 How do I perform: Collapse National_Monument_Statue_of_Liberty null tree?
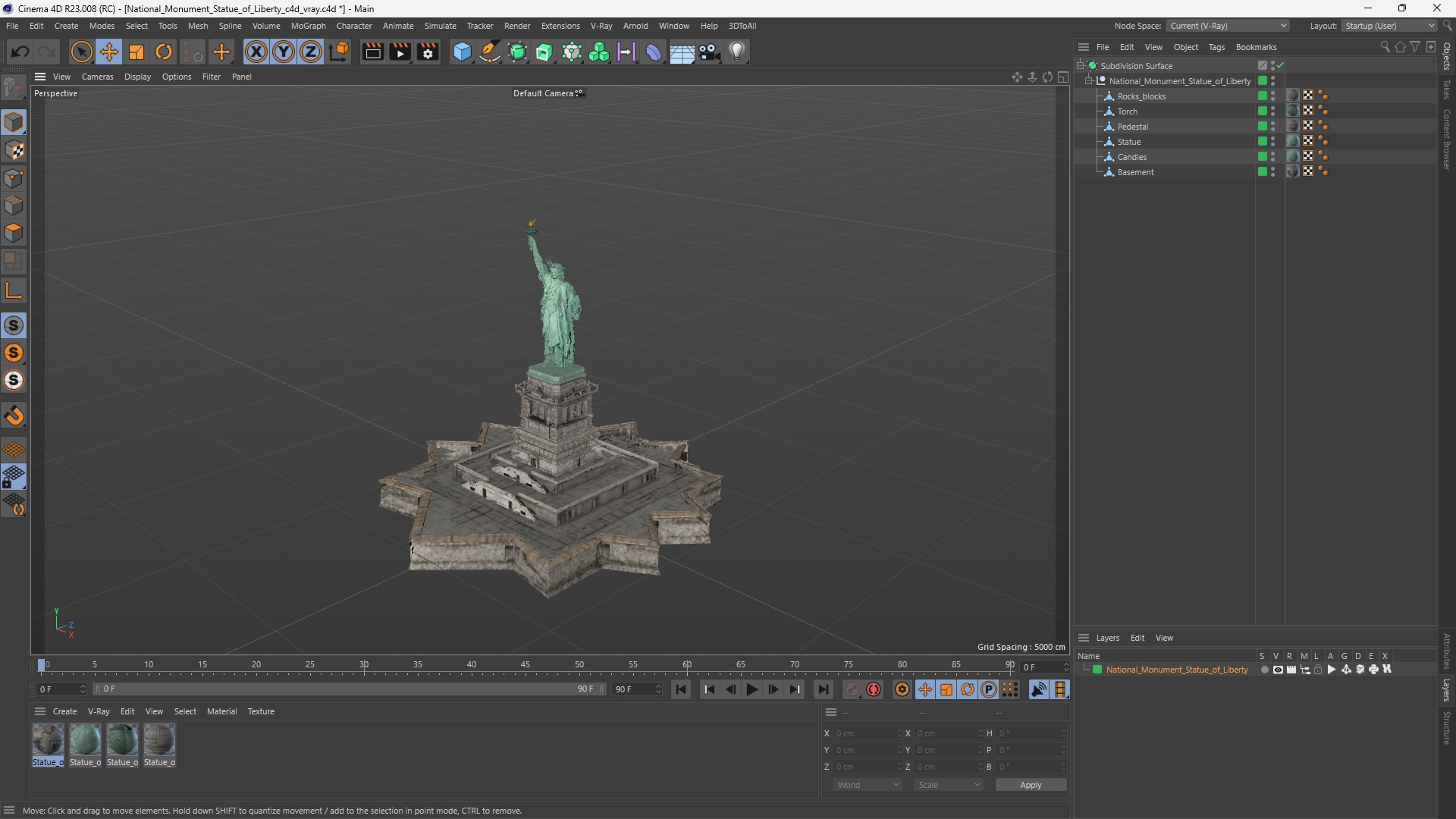tap(1089, 81)
